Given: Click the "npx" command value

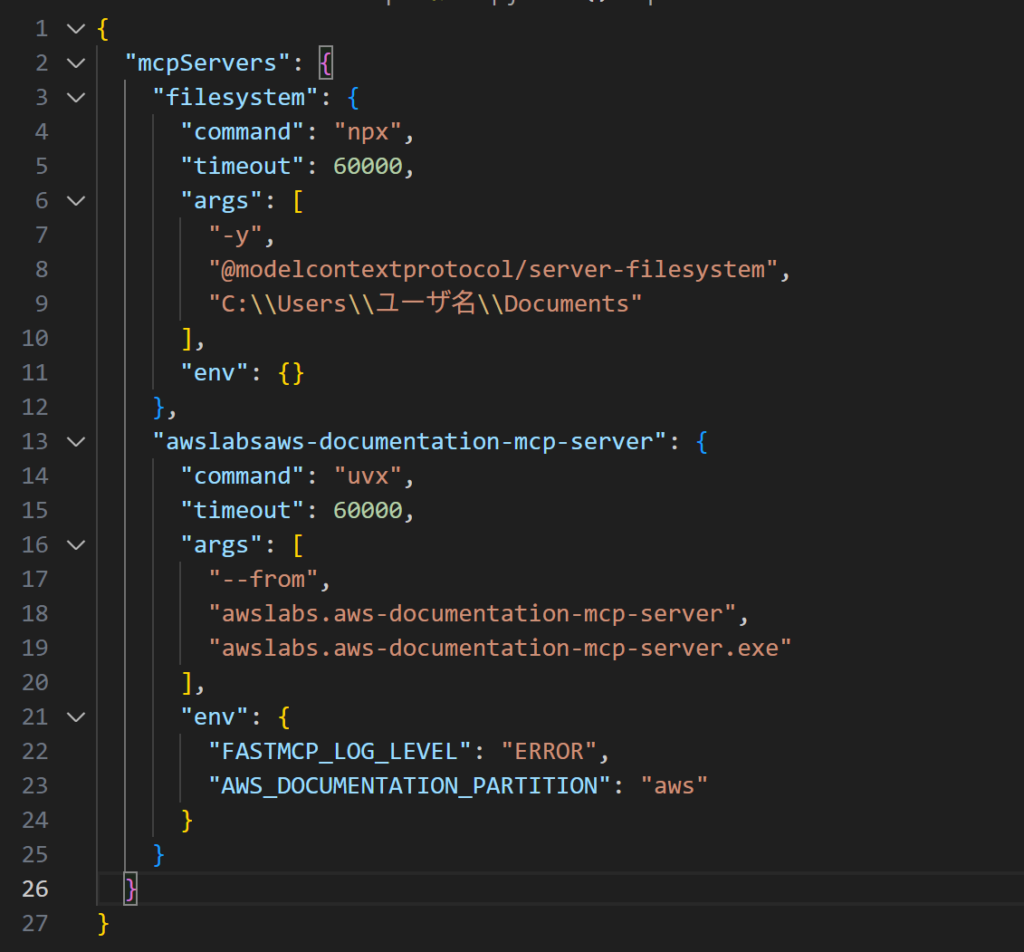Looking at the screenshot, I should click(368, 133).
